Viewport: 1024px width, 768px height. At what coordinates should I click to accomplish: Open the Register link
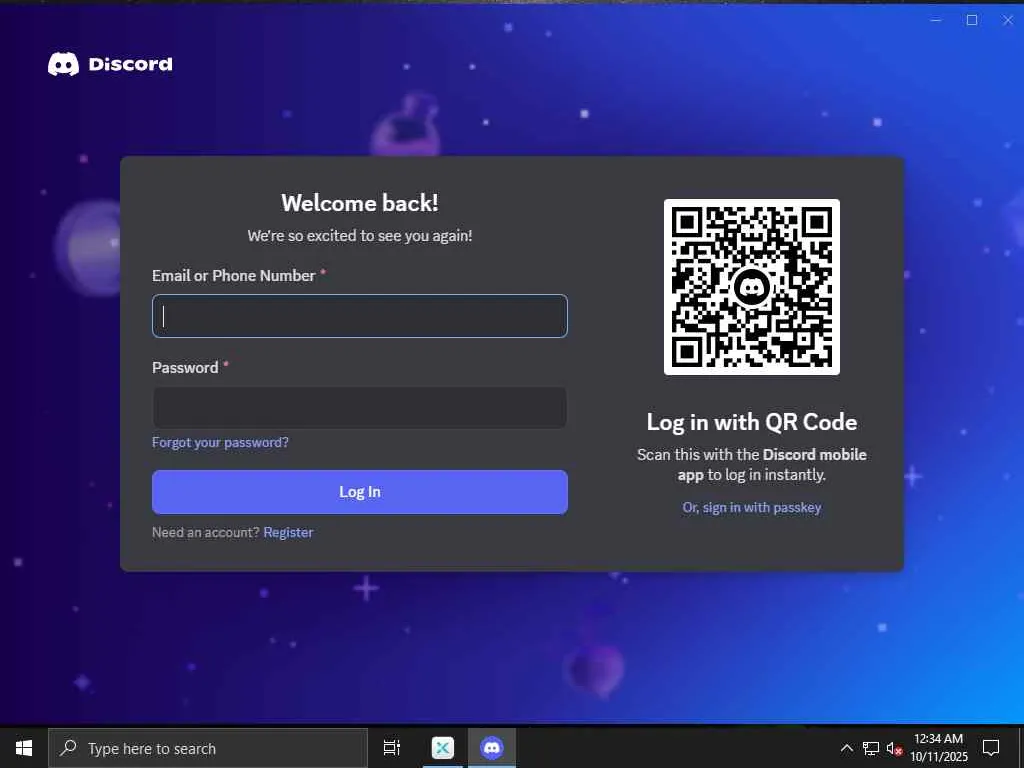(288, 532)
